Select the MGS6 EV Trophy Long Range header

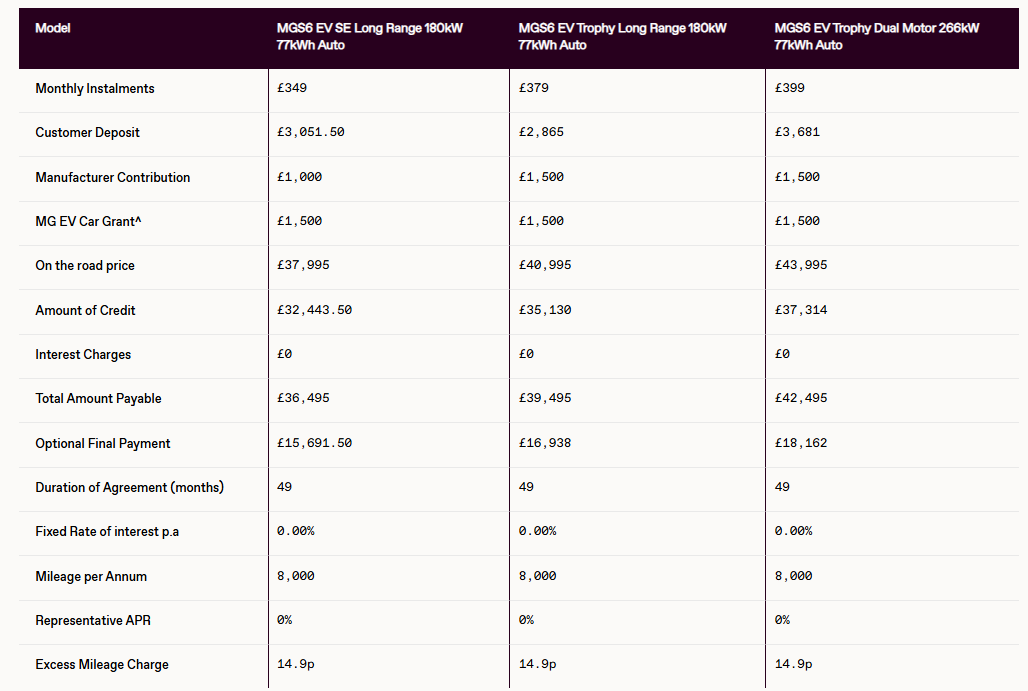pos(622,36)
